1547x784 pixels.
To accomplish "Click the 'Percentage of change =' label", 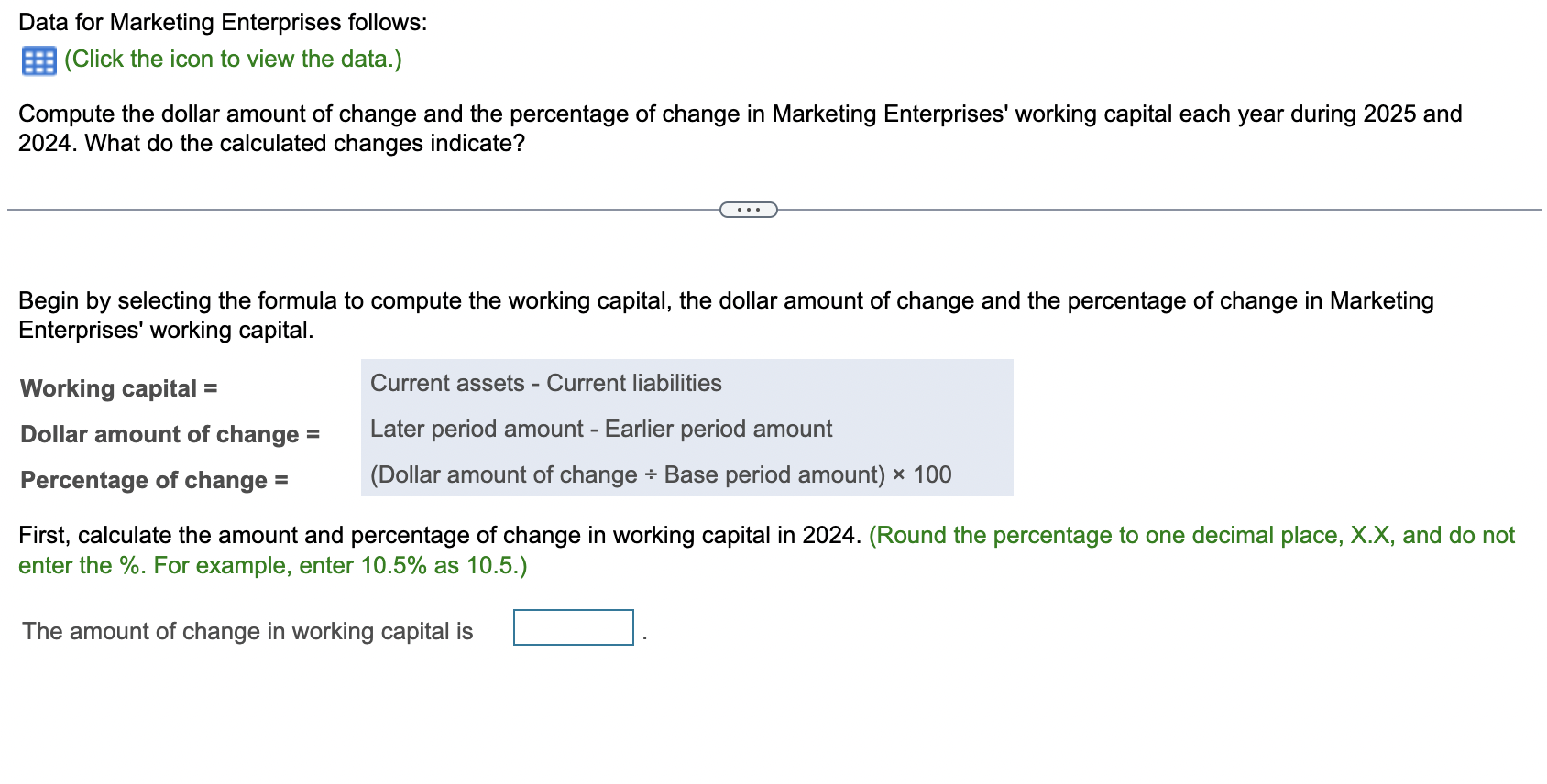I will (153, 480).
